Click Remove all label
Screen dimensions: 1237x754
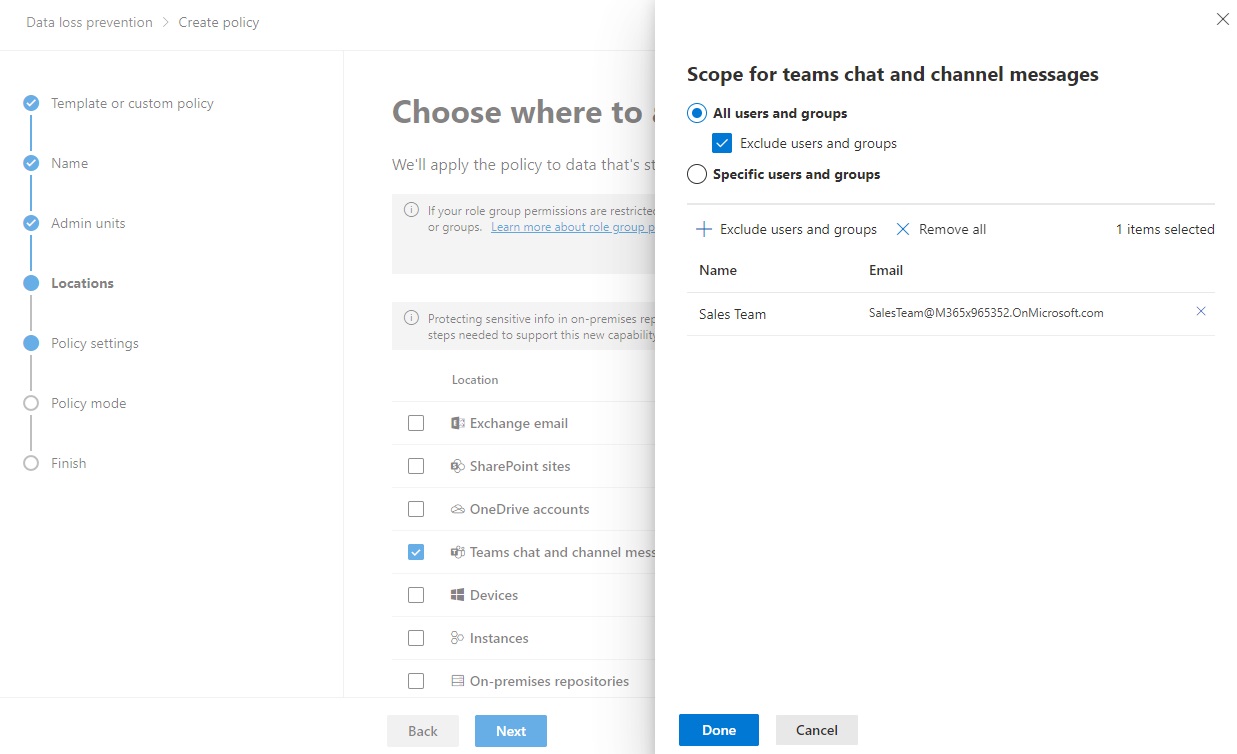[x=952, y=229]
